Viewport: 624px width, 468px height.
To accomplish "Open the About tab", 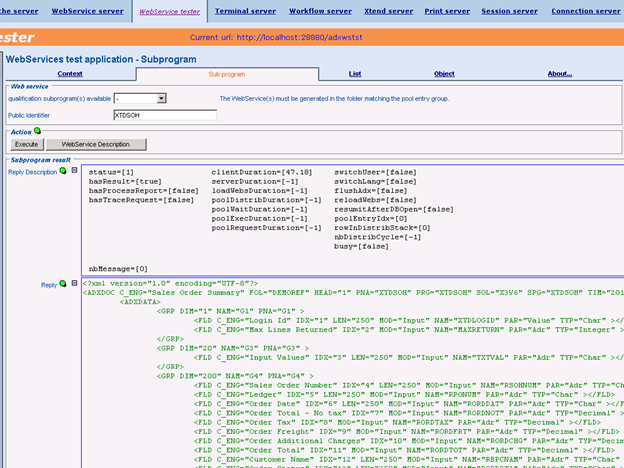I will (x=559, y=74).
